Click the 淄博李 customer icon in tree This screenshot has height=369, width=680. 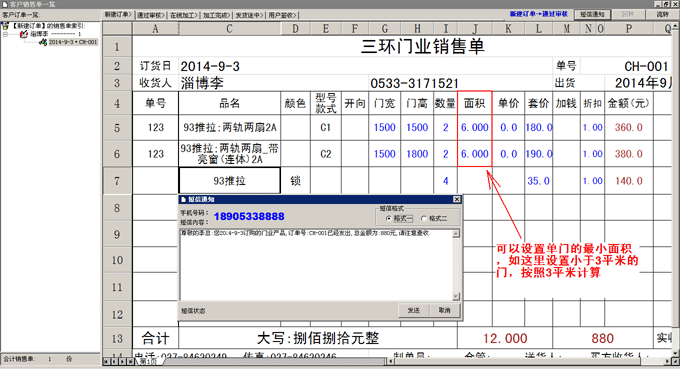tap(24, 34)
